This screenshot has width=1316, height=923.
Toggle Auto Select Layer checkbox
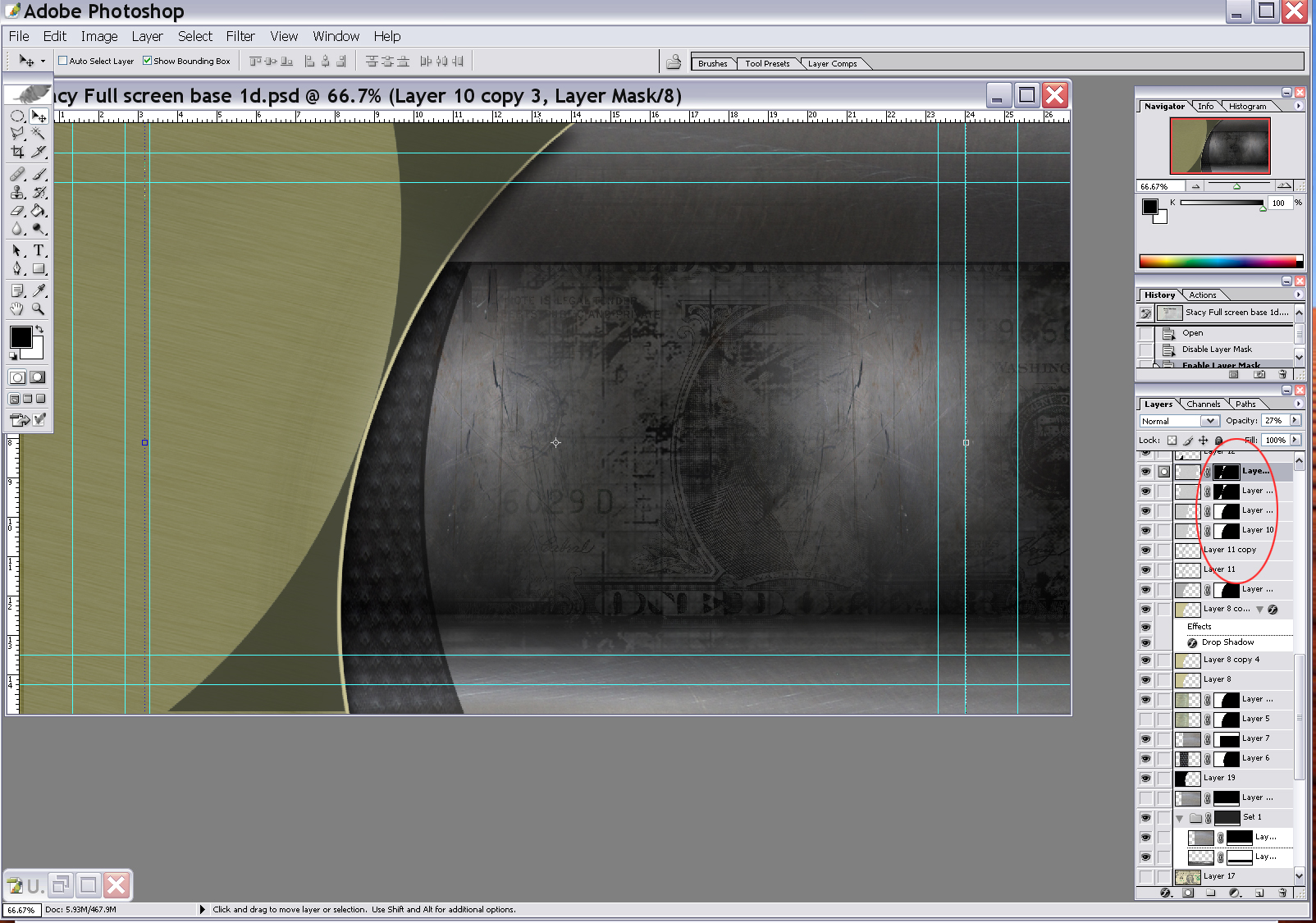[62, 61]
